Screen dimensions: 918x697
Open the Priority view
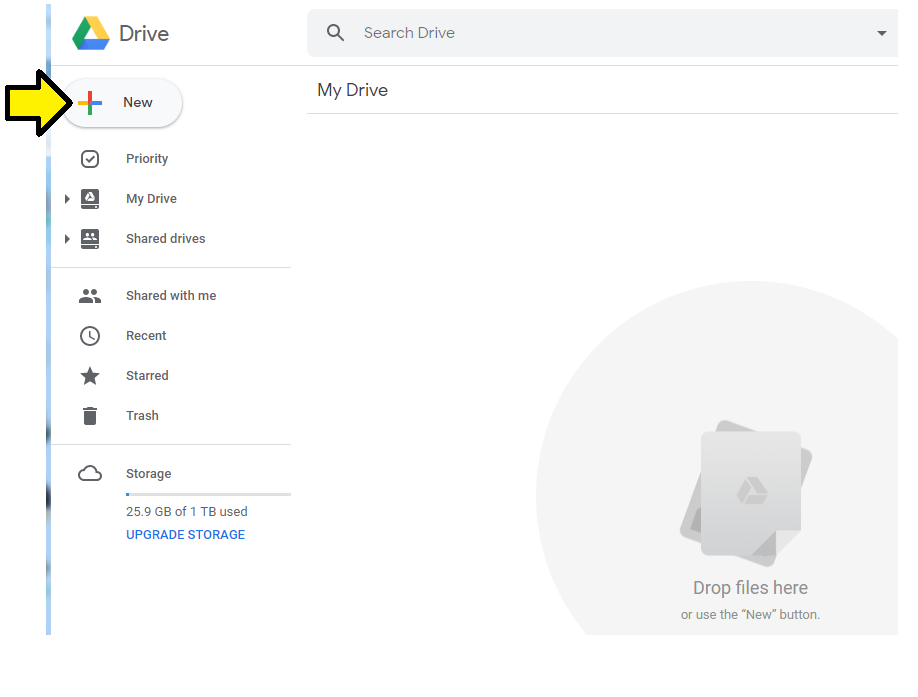pos(147,159)
